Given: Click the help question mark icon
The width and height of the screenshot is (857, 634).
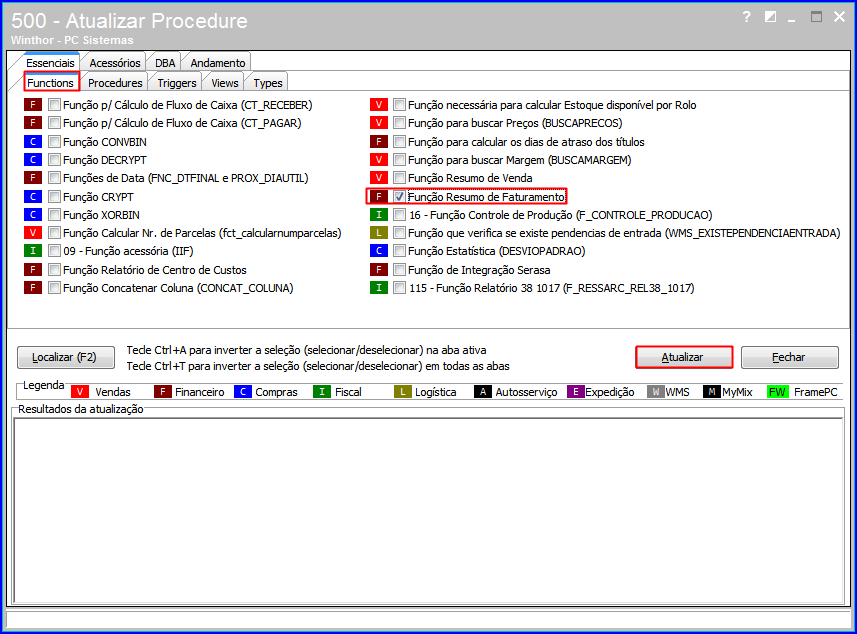Looking at the screenshot, I should (747, 17).
